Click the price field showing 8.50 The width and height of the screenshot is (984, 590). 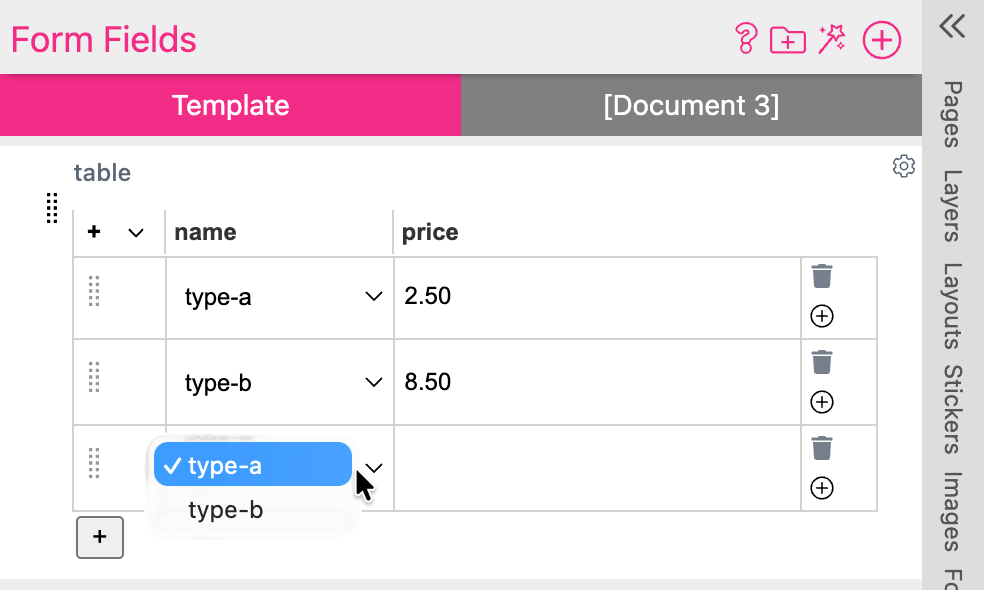pos(597,382)
